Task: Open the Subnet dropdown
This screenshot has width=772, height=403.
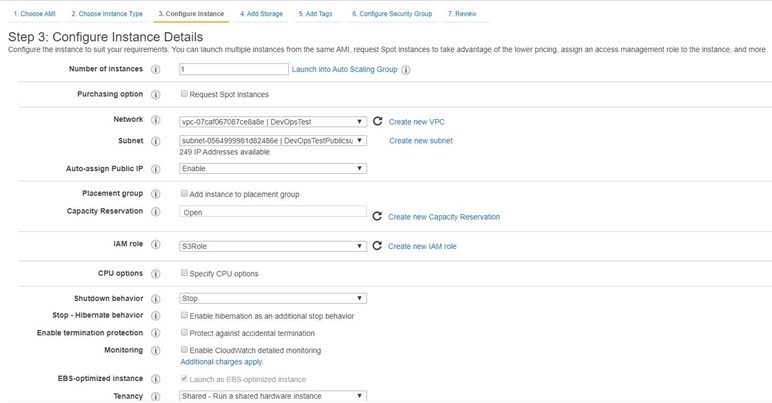Action: (x=273, y=141)
